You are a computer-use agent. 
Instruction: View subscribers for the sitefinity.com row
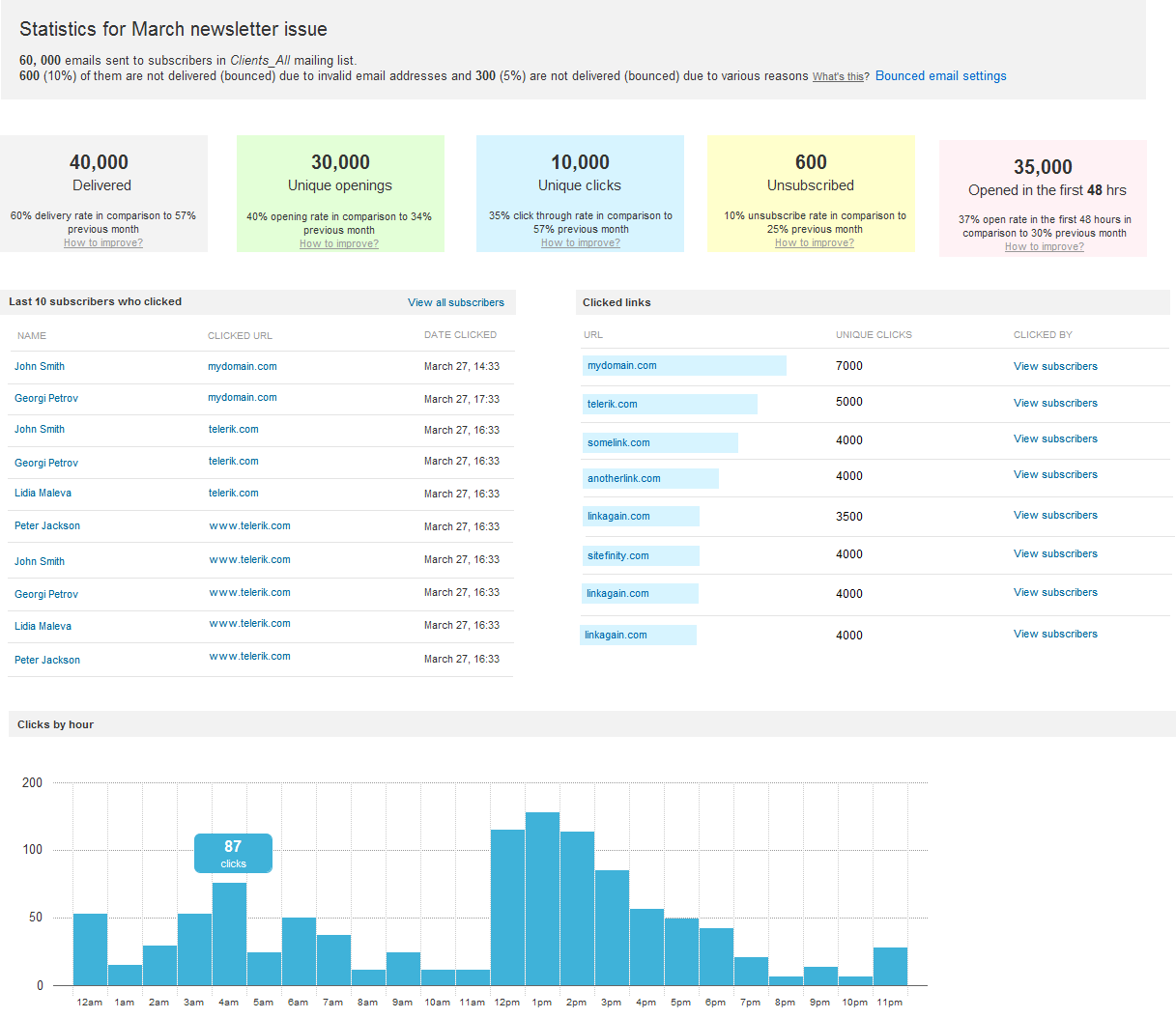pyautogui.click(x=1055, y=554)
